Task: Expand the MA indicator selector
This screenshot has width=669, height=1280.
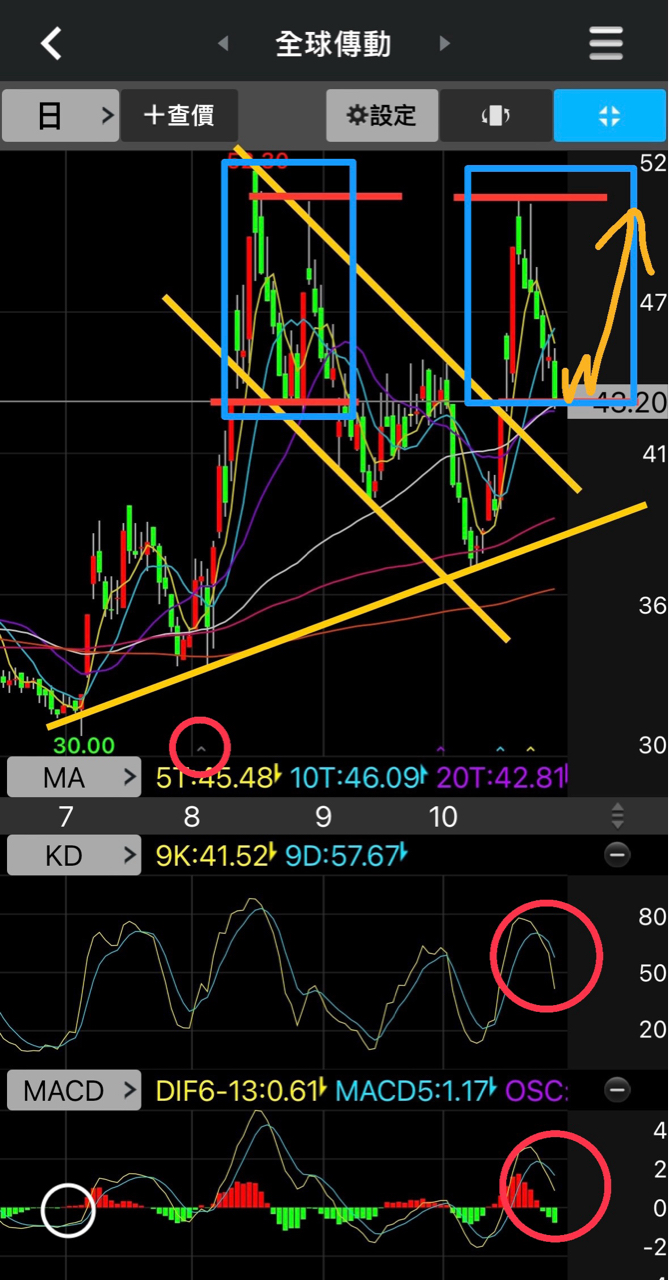Action: pyautogui.click(x=74, y=777)
